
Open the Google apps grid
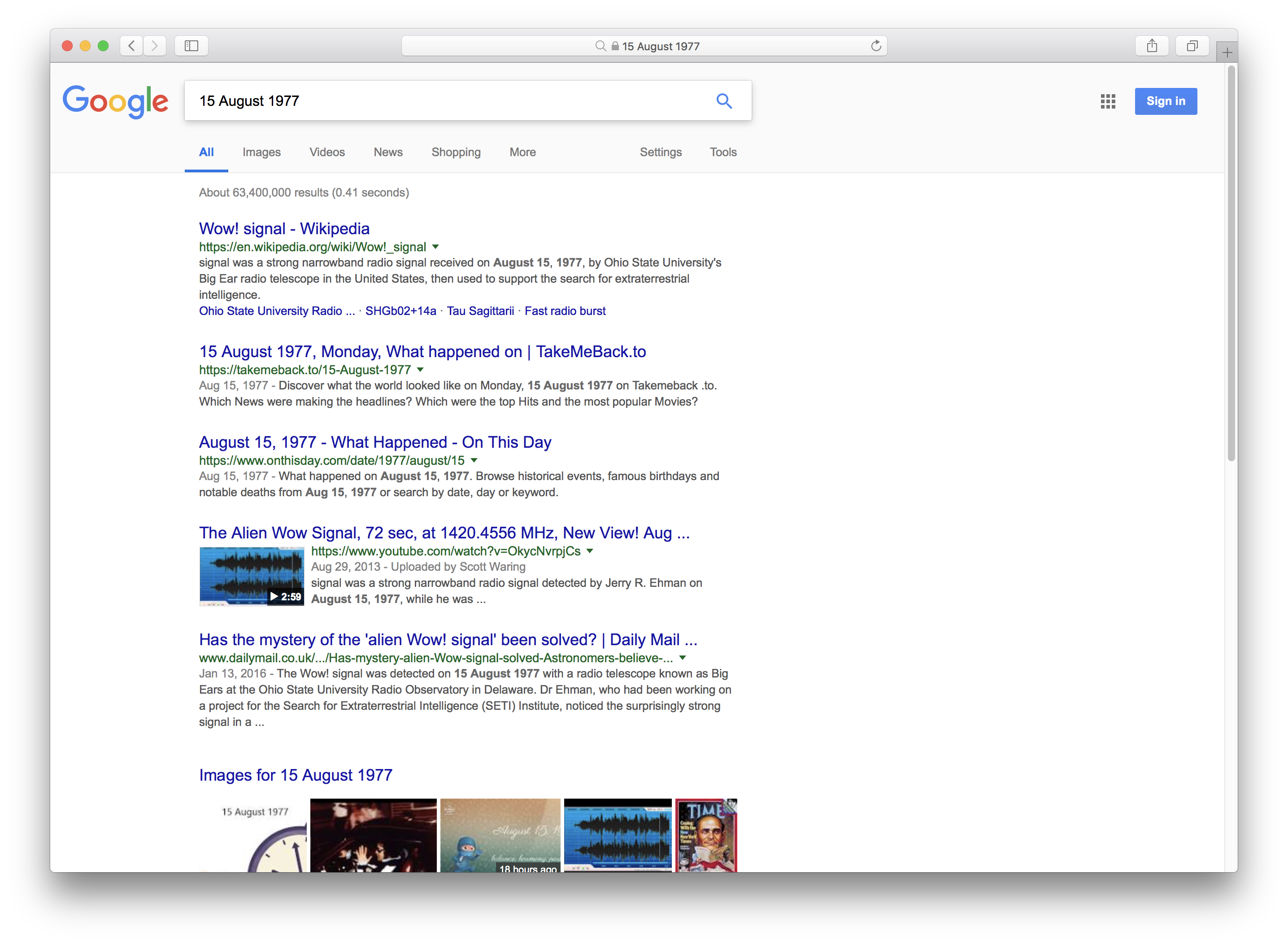pos(1108,101)
